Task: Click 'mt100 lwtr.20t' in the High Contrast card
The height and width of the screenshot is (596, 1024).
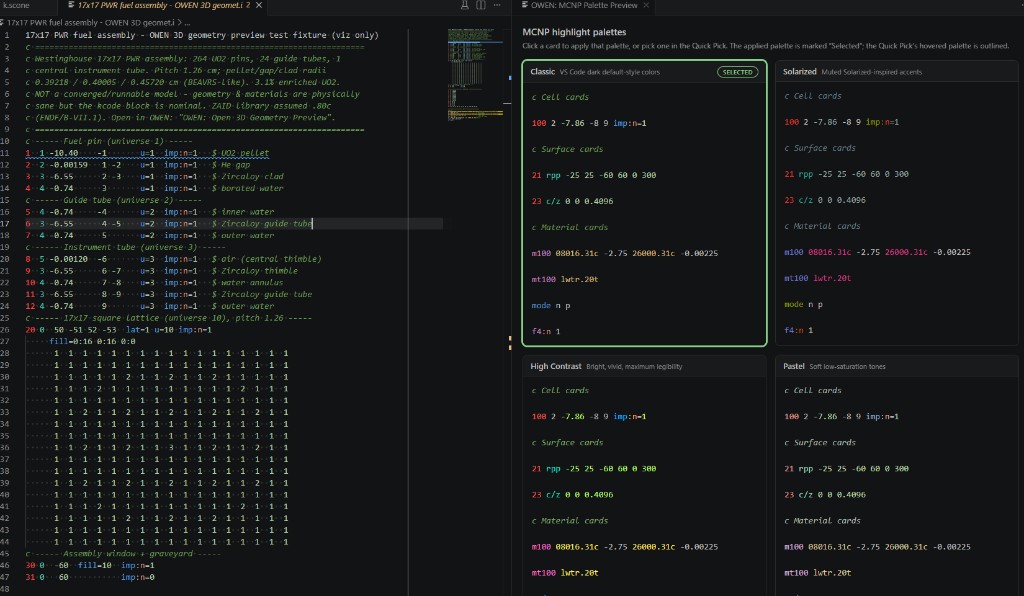Action: tap(565, 573)
